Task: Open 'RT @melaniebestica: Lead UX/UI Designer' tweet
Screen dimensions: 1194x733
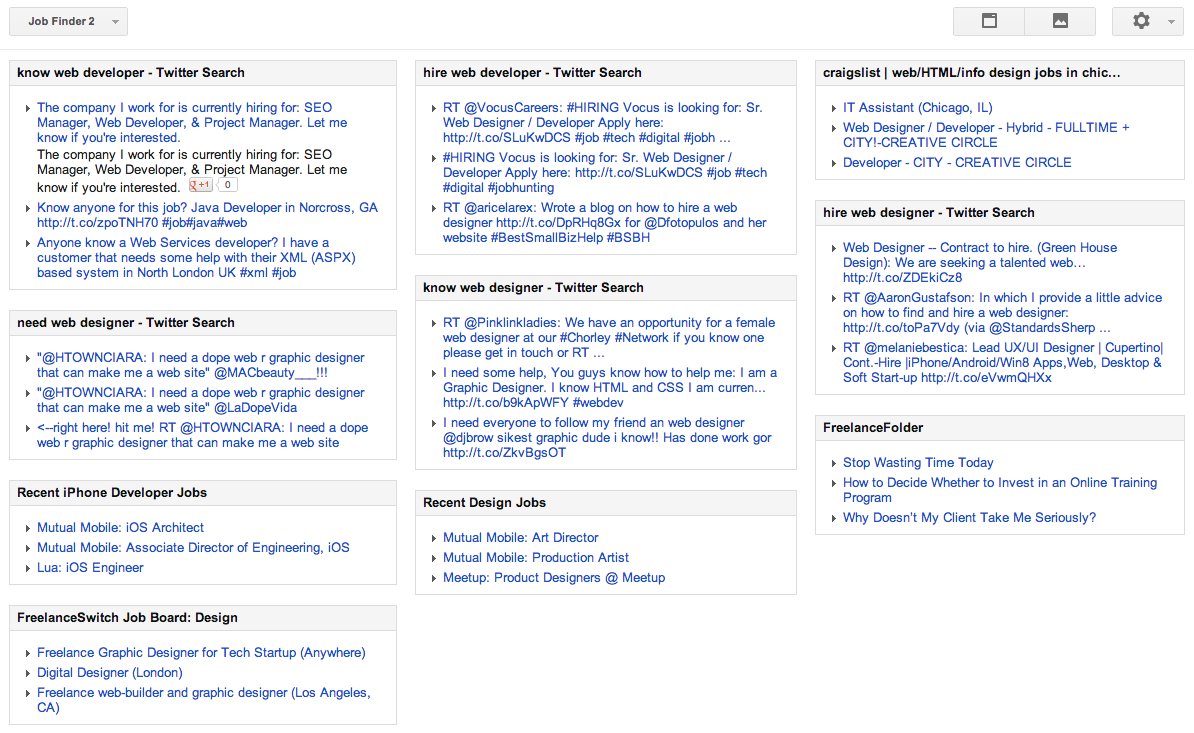Action: click(1003, 362)
